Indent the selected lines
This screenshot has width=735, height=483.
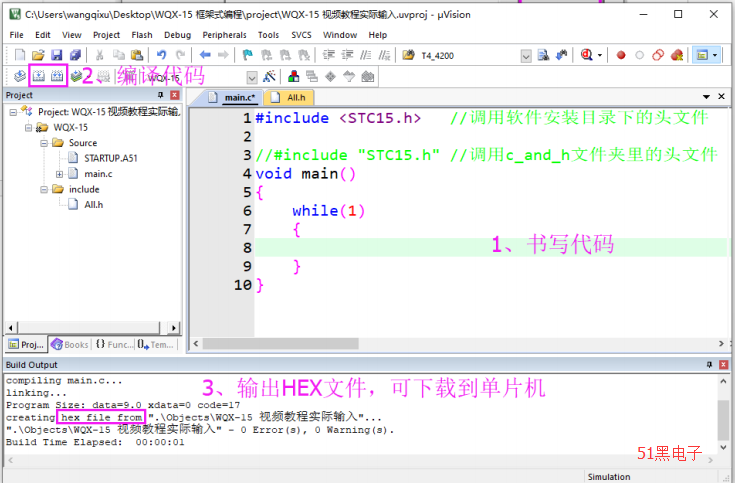click(329, 55)
